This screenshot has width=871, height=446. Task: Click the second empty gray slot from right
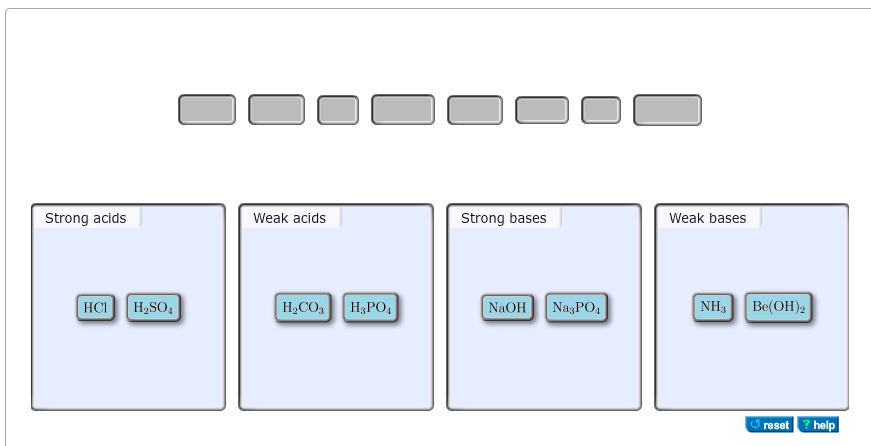point(601,110)
